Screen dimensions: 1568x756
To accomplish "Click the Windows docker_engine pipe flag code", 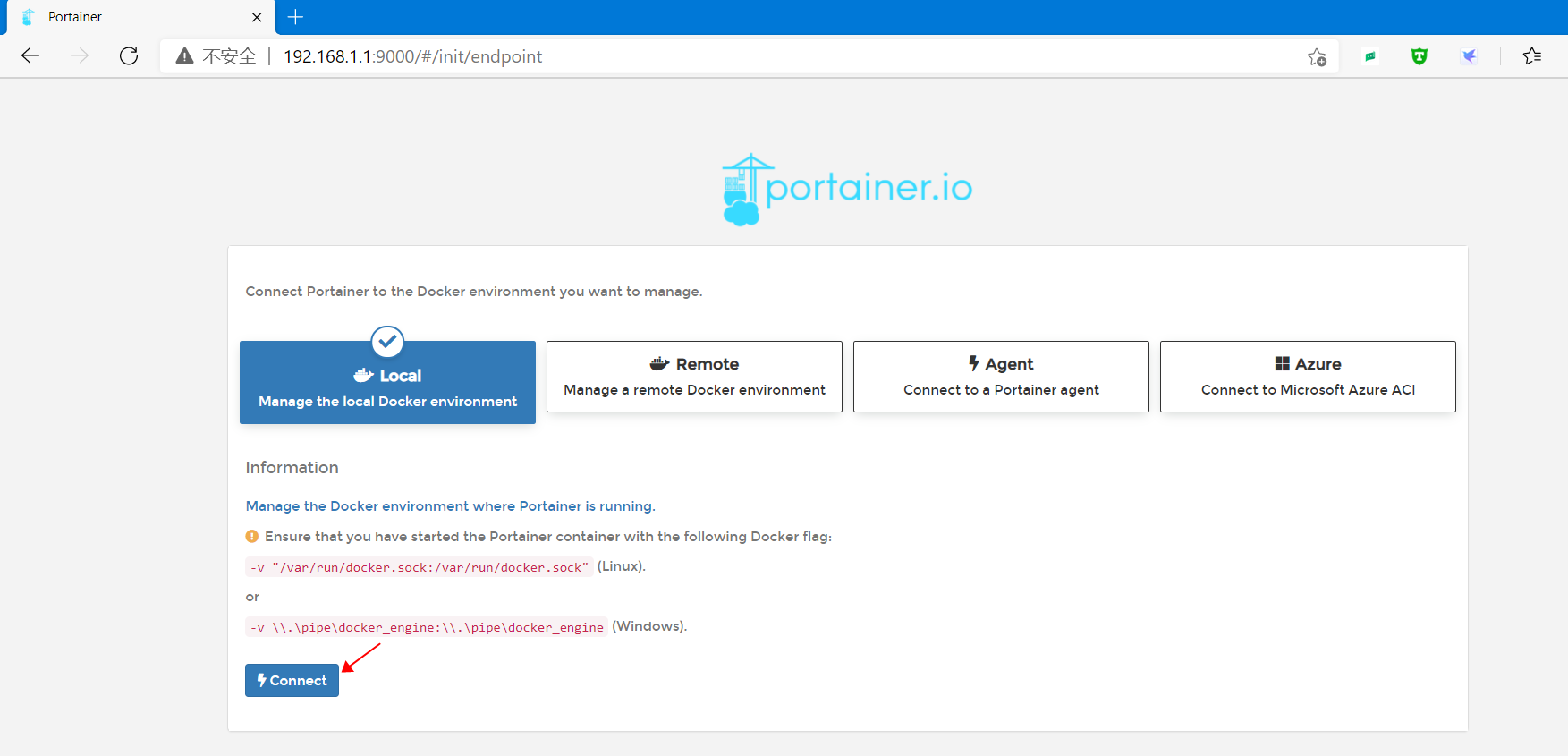I will point(427,627).
